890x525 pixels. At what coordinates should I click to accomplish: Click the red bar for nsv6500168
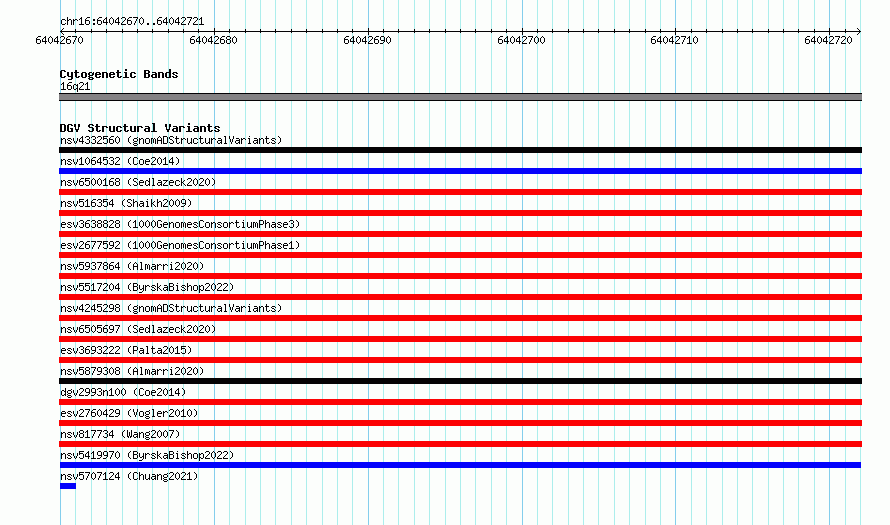tap(460, 192)
